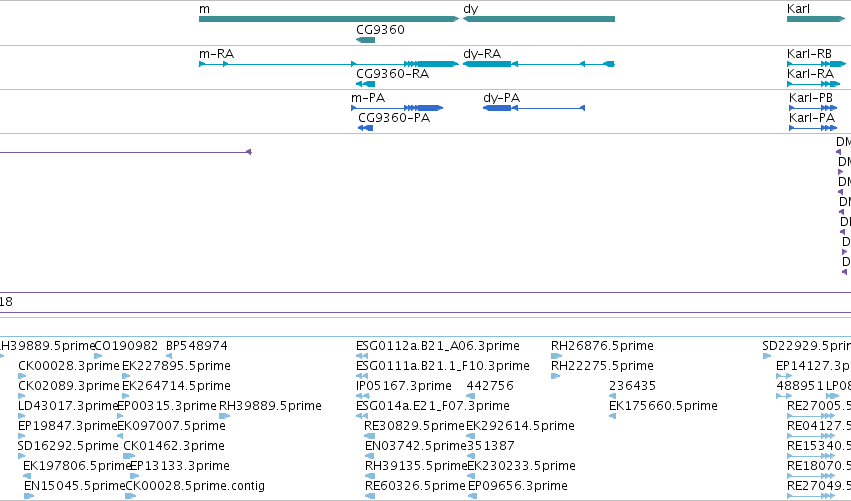Click the EP09656.3prime EST label
The width and height of the screenshot is (851, 501).
pos(518,486)
